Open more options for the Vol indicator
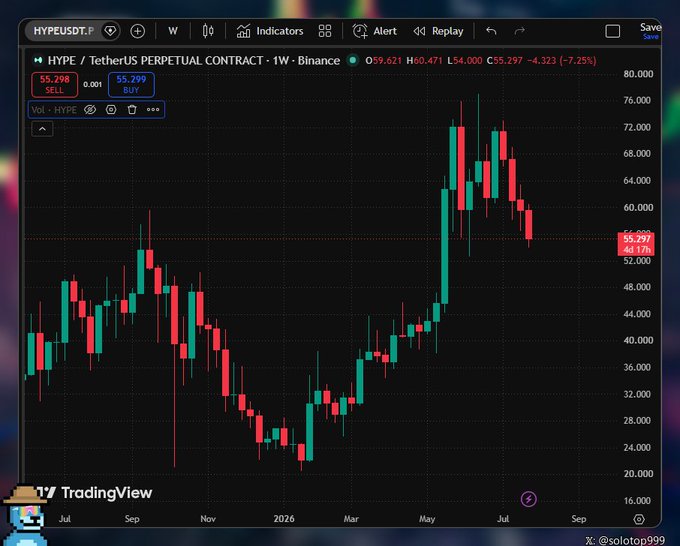Image resolution: width=680 pixels, height=546 pixels. (x=153, y=110)
